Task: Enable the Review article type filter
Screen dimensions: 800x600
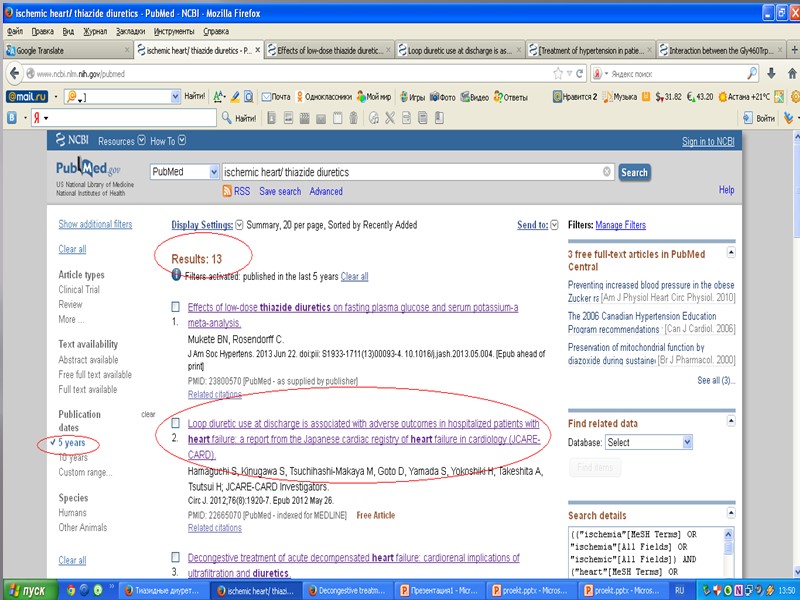Action: coord(70,304)
